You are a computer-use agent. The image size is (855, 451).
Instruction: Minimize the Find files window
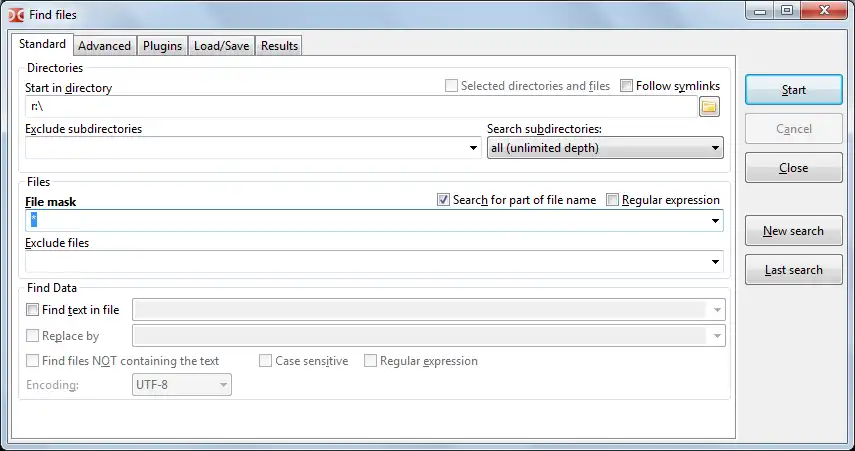[x=761, y=11]
